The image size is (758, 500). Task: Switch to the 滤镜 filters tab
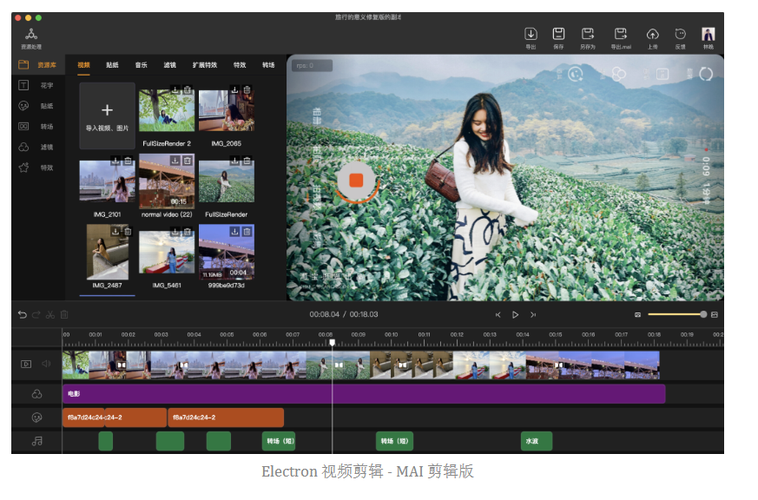coord(170,65)
